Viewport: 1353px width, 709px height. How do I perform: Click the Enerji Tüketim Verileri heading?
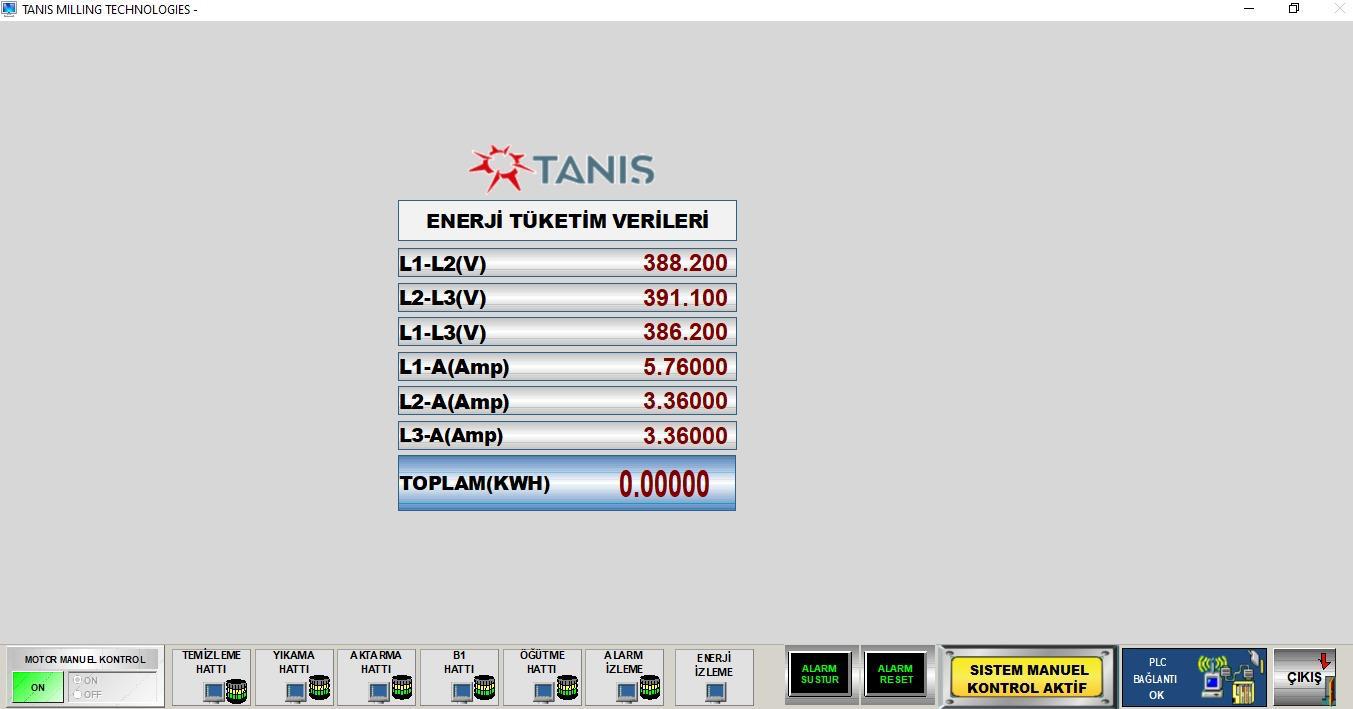tap(567, 221)
